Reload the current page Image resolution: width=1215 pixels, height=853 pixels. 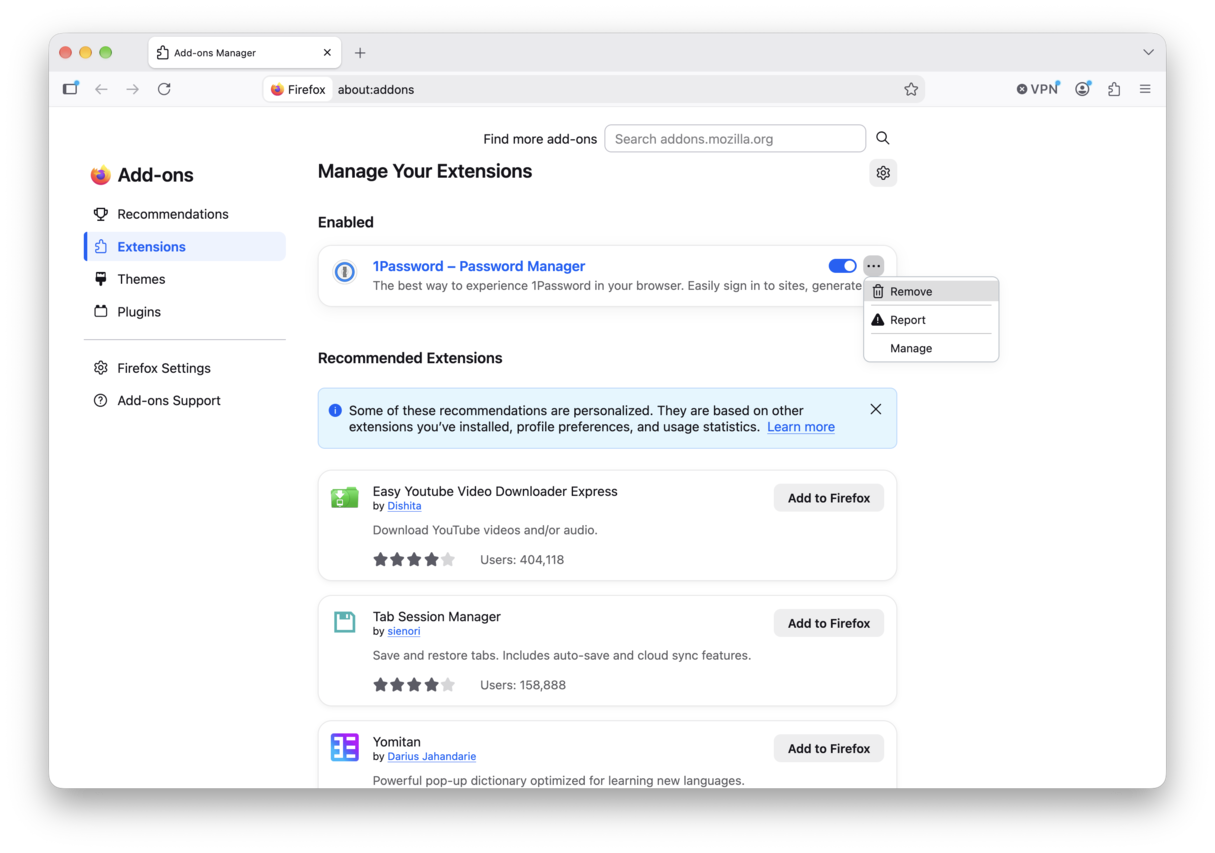(164, 89)
